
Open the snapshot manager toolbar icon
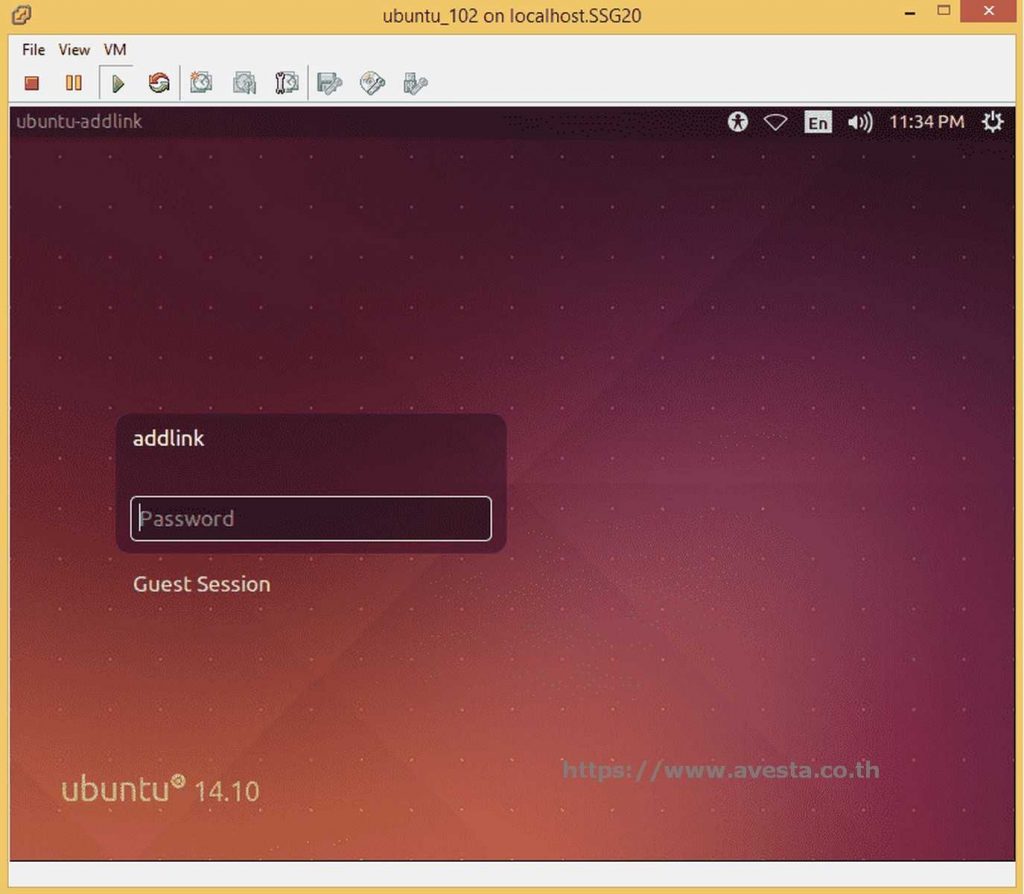coord(287,83)
